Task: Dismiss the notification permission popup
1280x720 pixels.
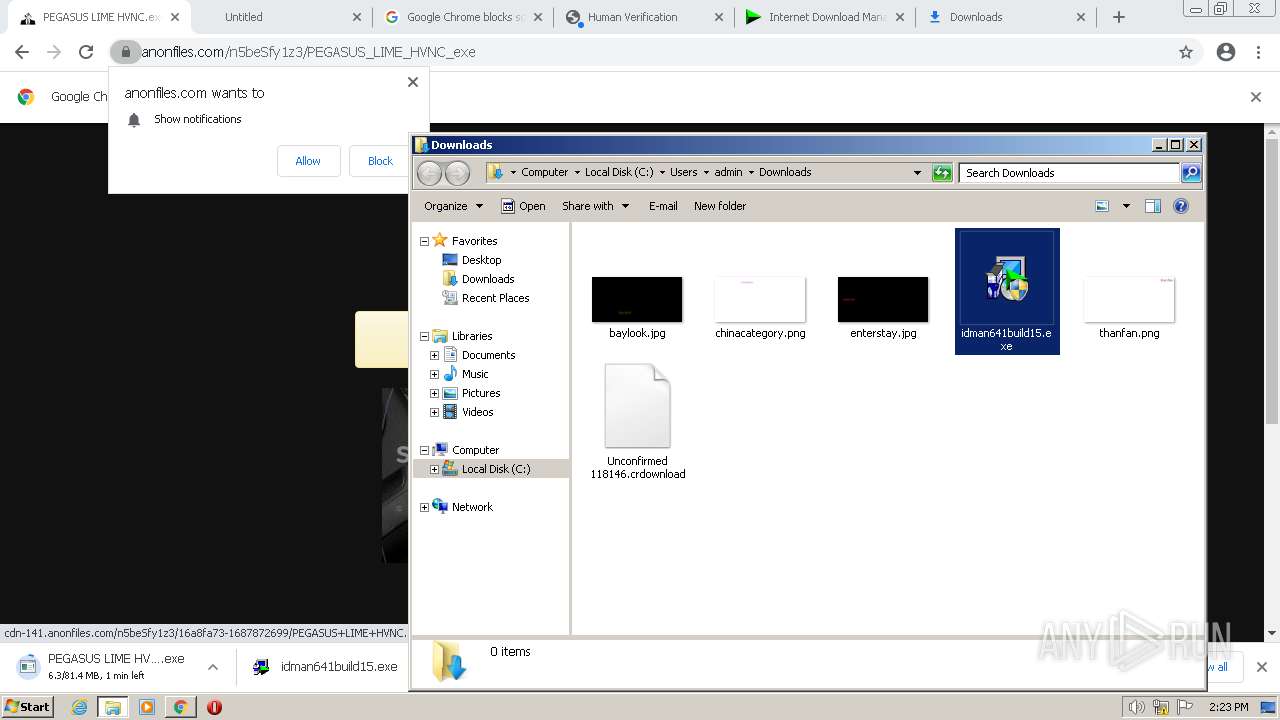Action: click(x=413, y=82)
